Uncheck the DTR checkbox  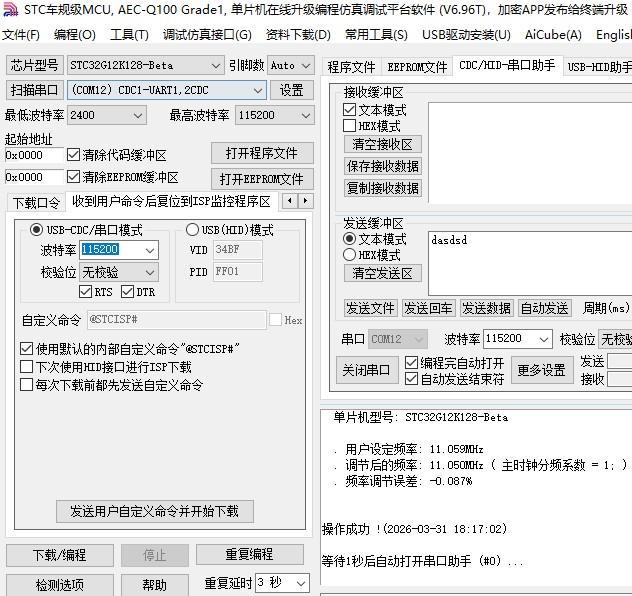pyautogui.click(x=127, y=291)
